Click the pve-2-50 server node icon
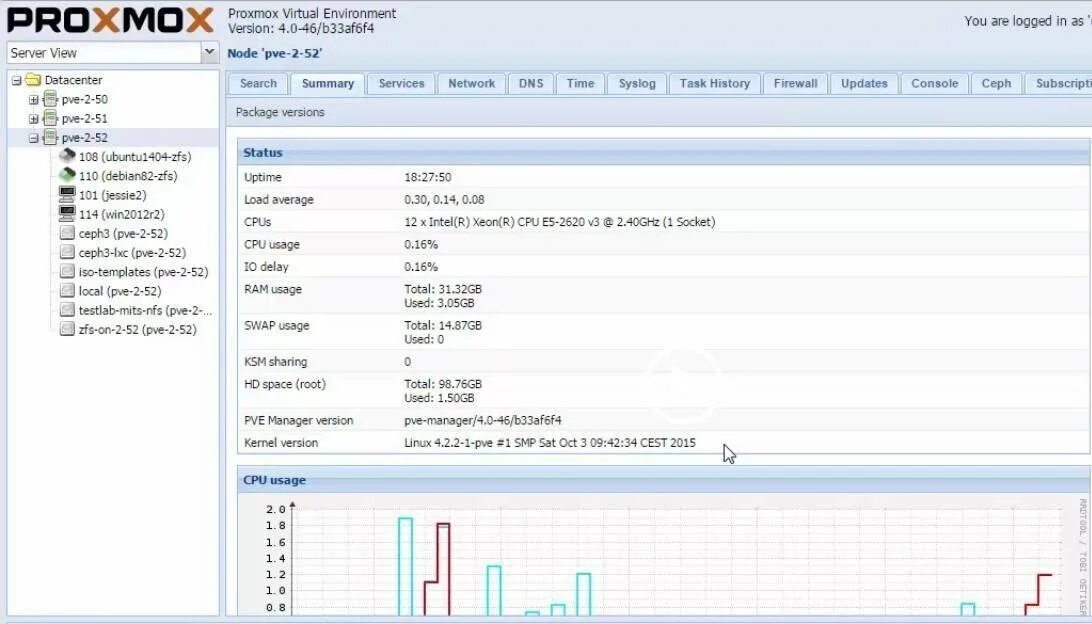 50,99
